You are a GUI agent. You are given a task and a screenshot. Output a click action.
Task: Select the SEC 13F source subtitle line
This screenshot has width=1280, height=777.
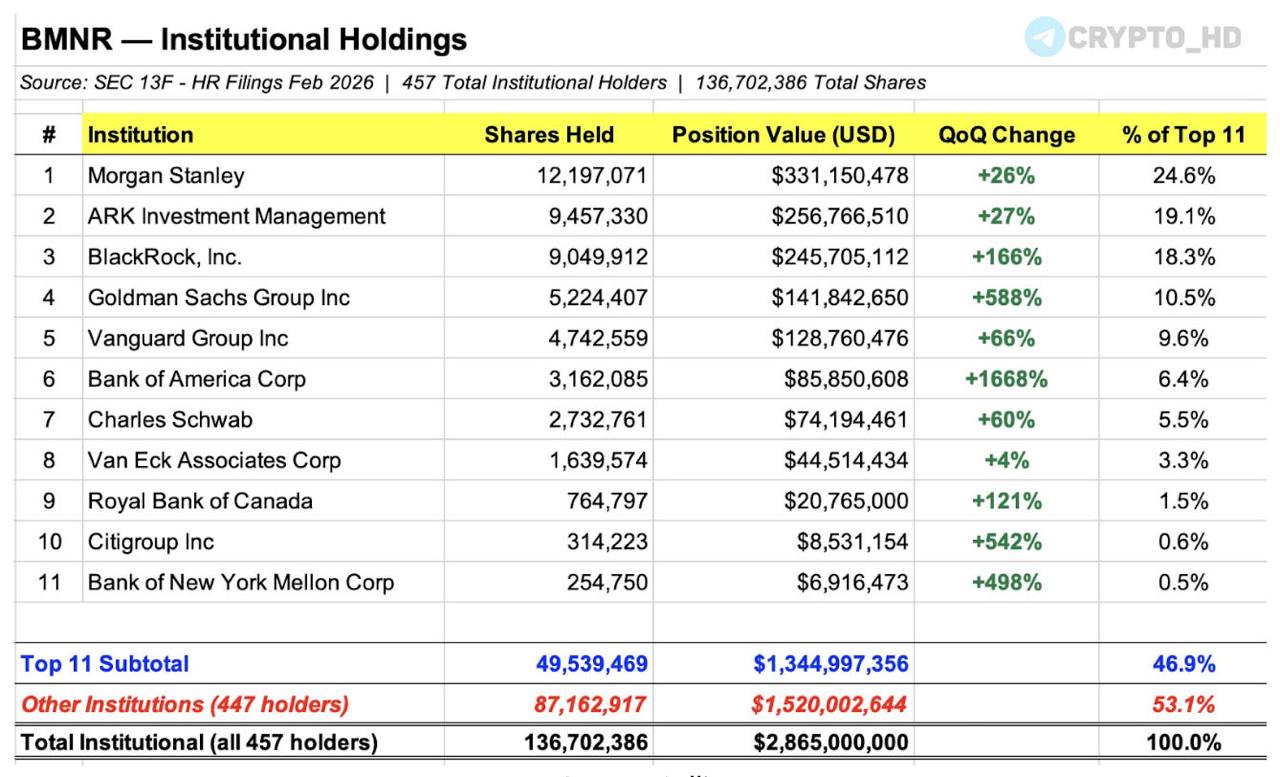click(473, 83)
